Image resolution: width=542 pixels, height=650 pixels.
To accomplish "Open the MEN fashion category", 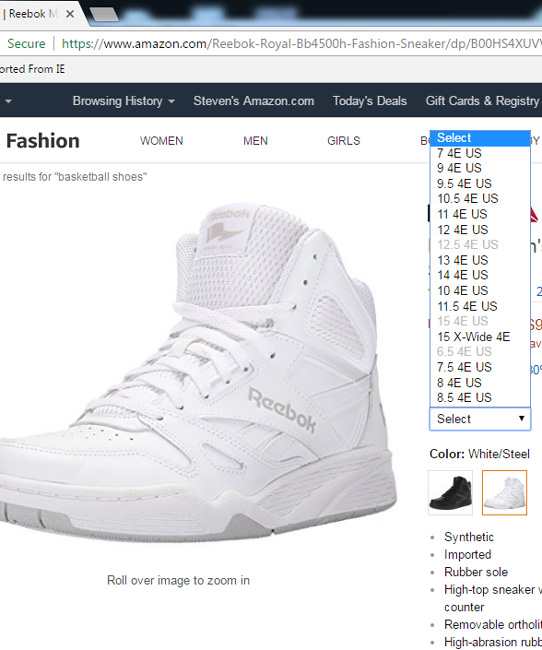I will (255, 141).
